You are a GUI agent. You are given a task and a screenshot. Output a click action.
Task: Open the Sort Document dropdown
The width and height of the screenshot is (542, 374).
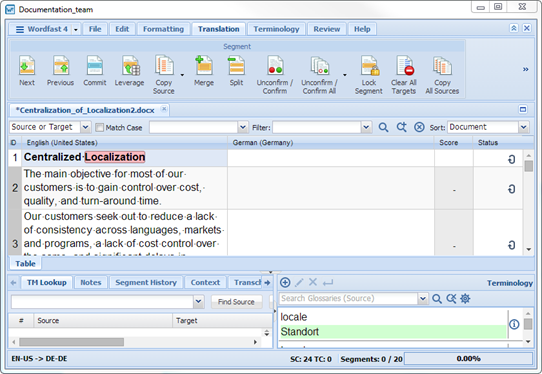click(524, 127)
